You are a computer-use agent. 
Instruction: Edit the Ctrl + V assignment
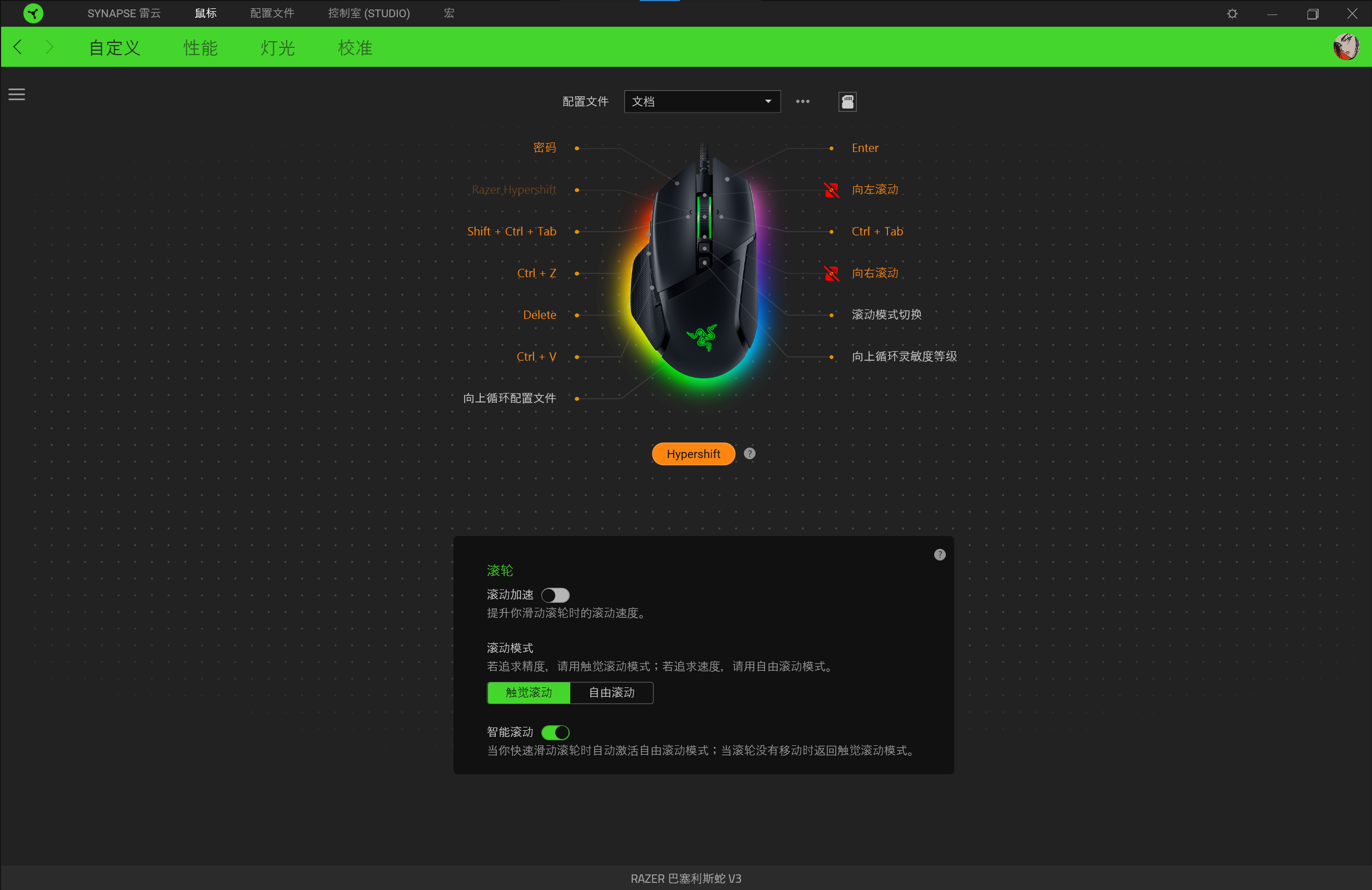pos(537,357)
